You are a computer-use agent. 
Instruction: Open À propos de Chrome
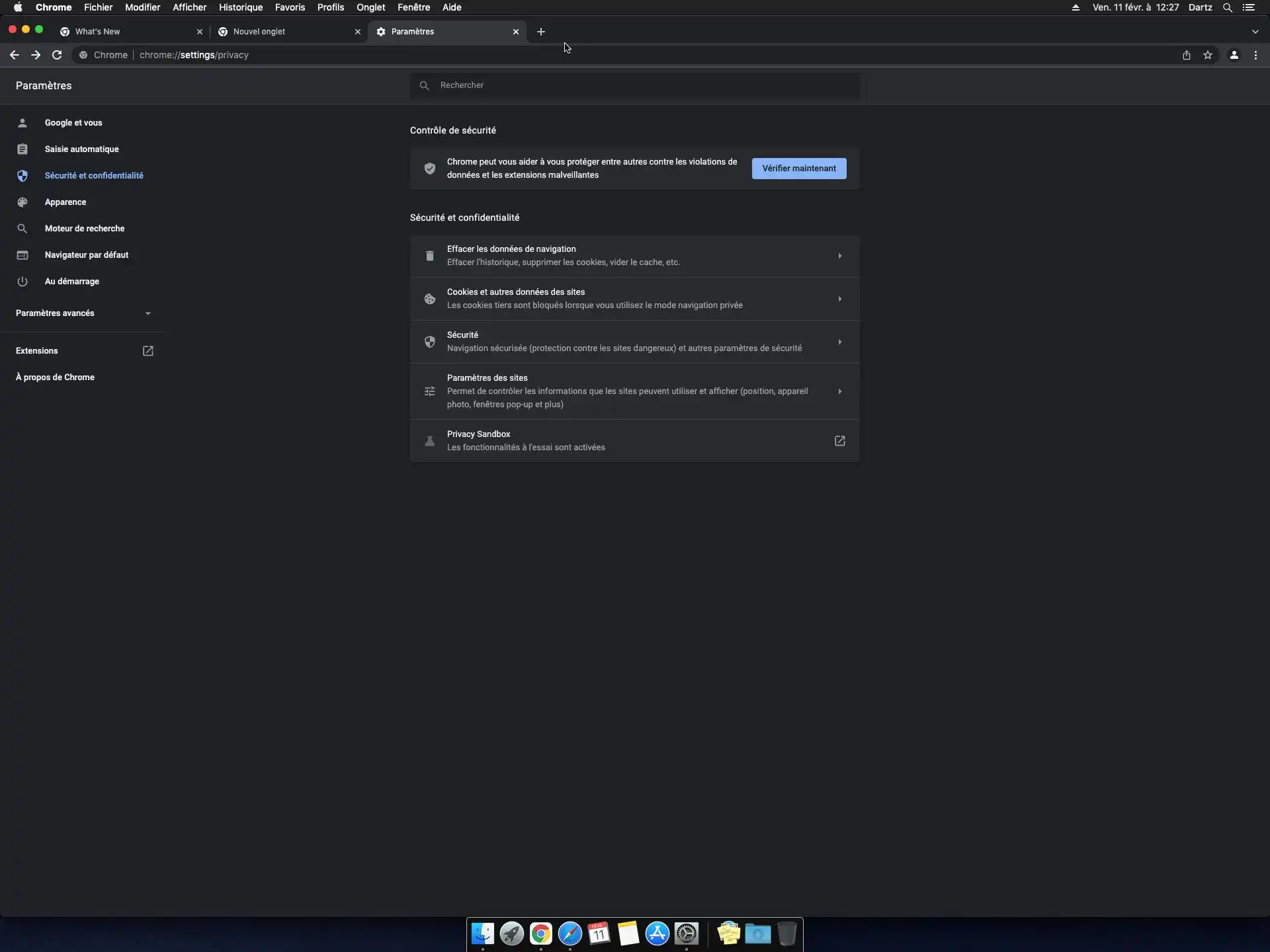click(x=55, y=377)
